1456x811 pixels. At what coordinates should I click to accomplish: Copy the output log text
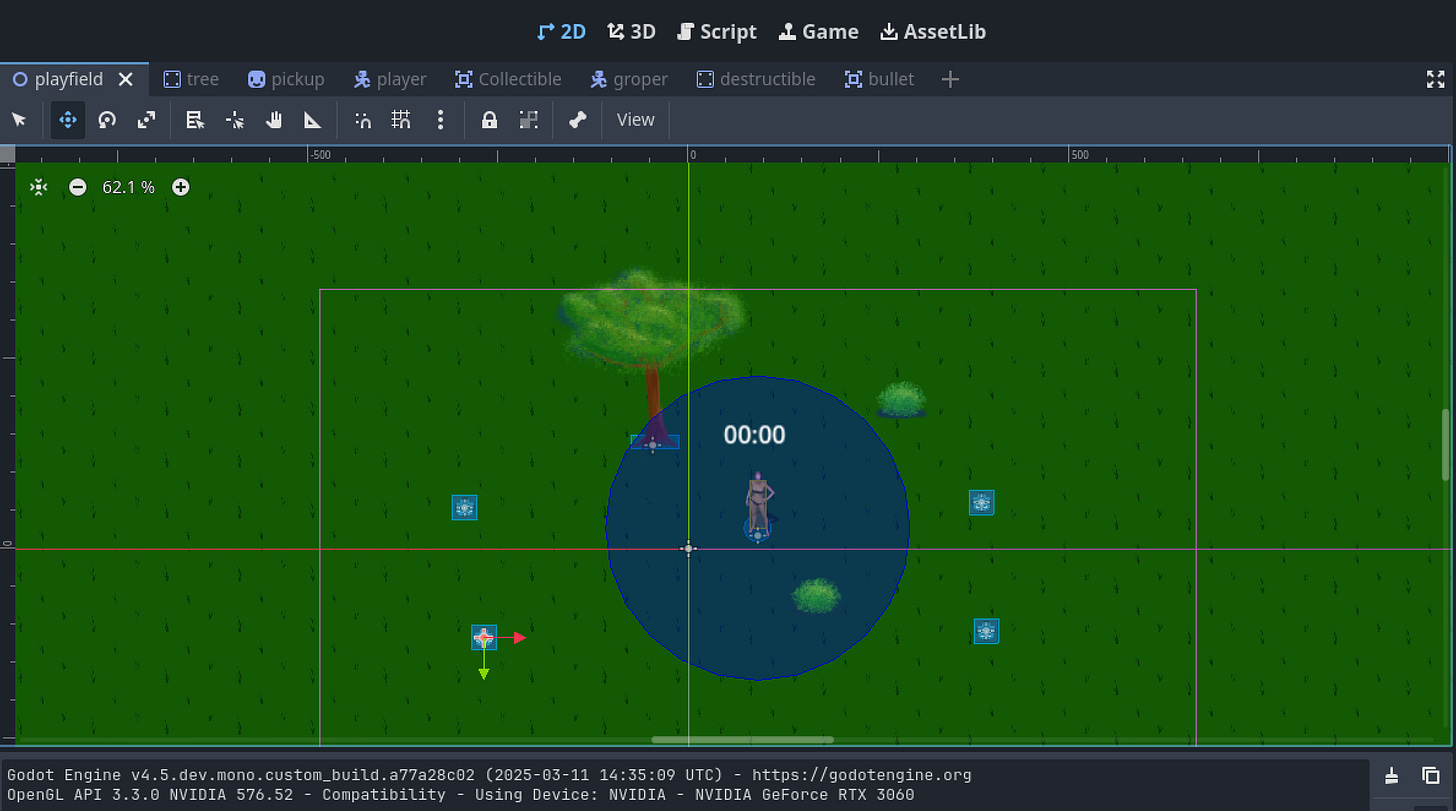[1430, 775]
